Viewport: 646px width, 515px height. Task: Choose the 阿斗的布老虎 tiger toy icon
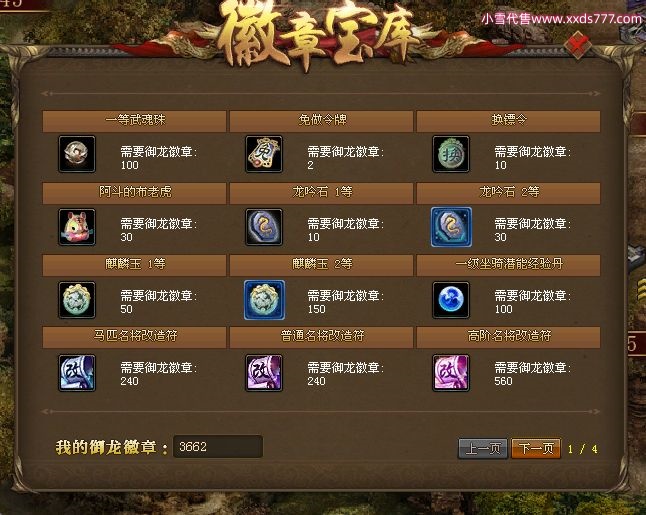77,227
